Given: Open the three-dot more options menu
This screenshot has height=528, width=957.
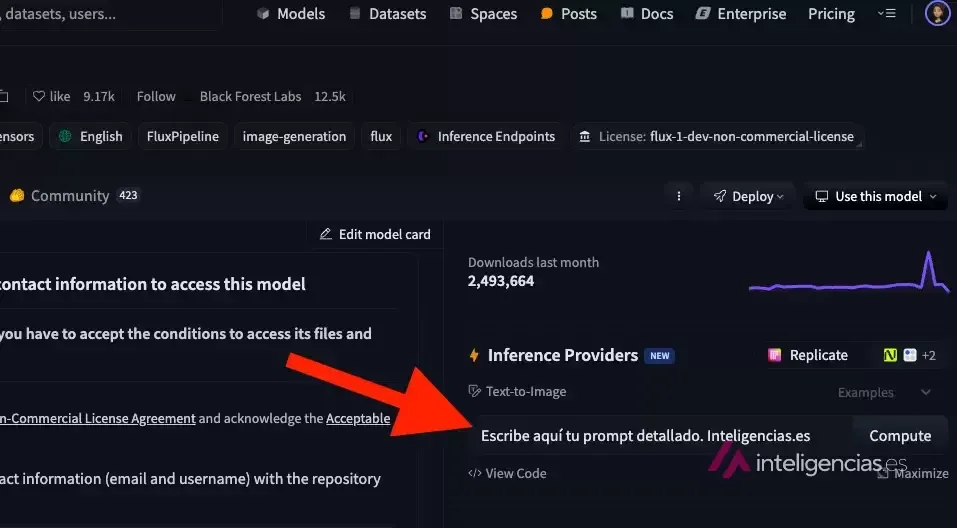Looking at the screenshot, I should pyautogui.click(x=679, y=196).
